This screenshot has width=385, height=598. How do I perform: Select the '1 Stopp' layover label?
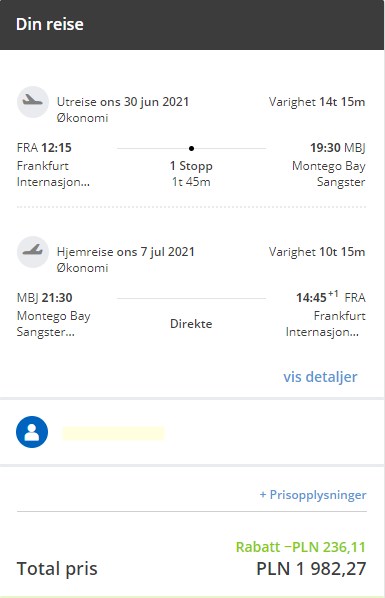point(191,166)
